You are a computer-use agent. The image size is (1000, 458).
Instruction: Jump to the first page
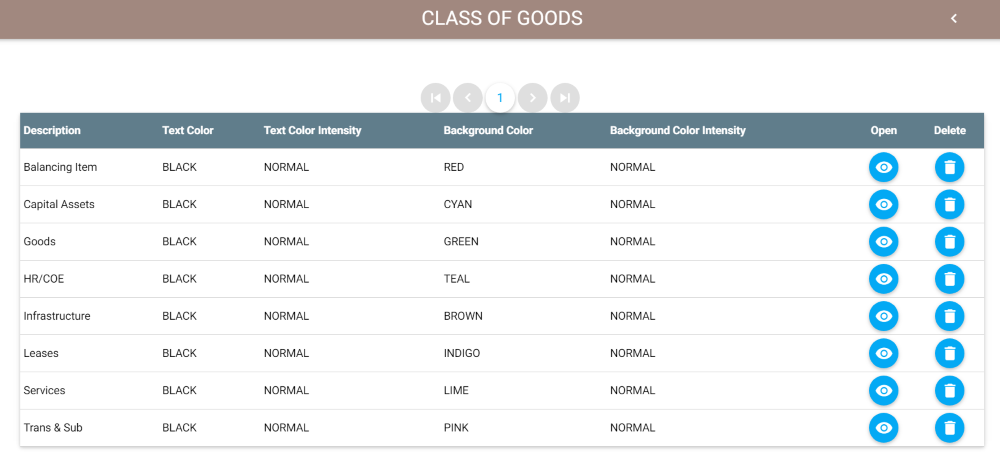(435, 97)
